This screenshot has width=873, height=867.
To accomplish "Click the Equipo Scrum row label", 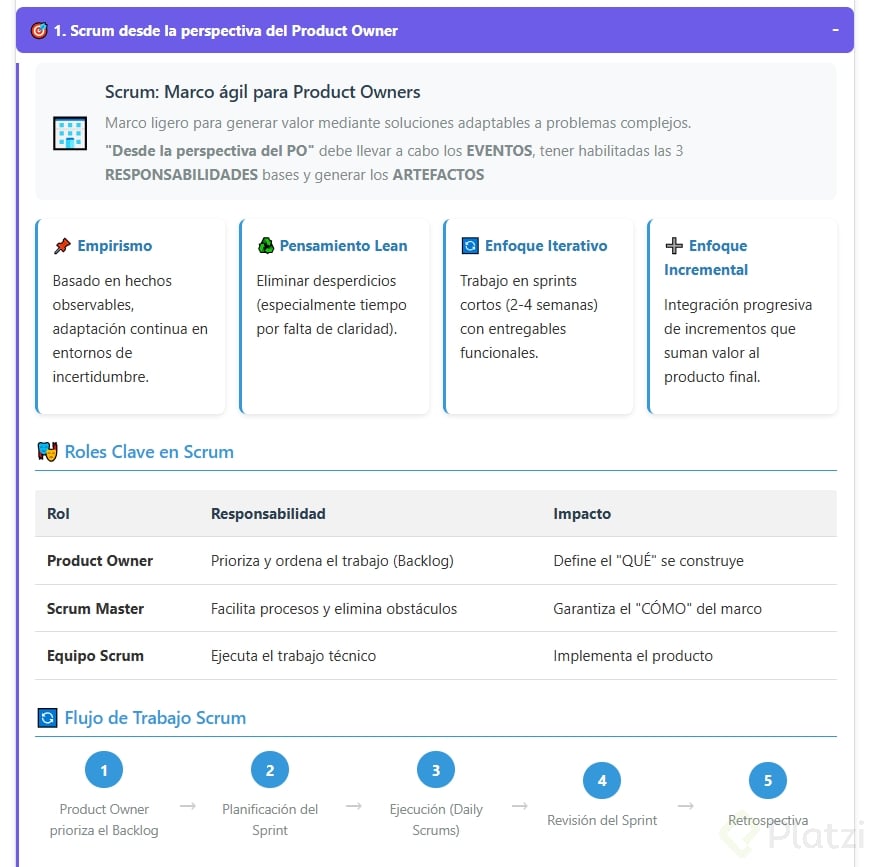I will (x=95, y=656).
